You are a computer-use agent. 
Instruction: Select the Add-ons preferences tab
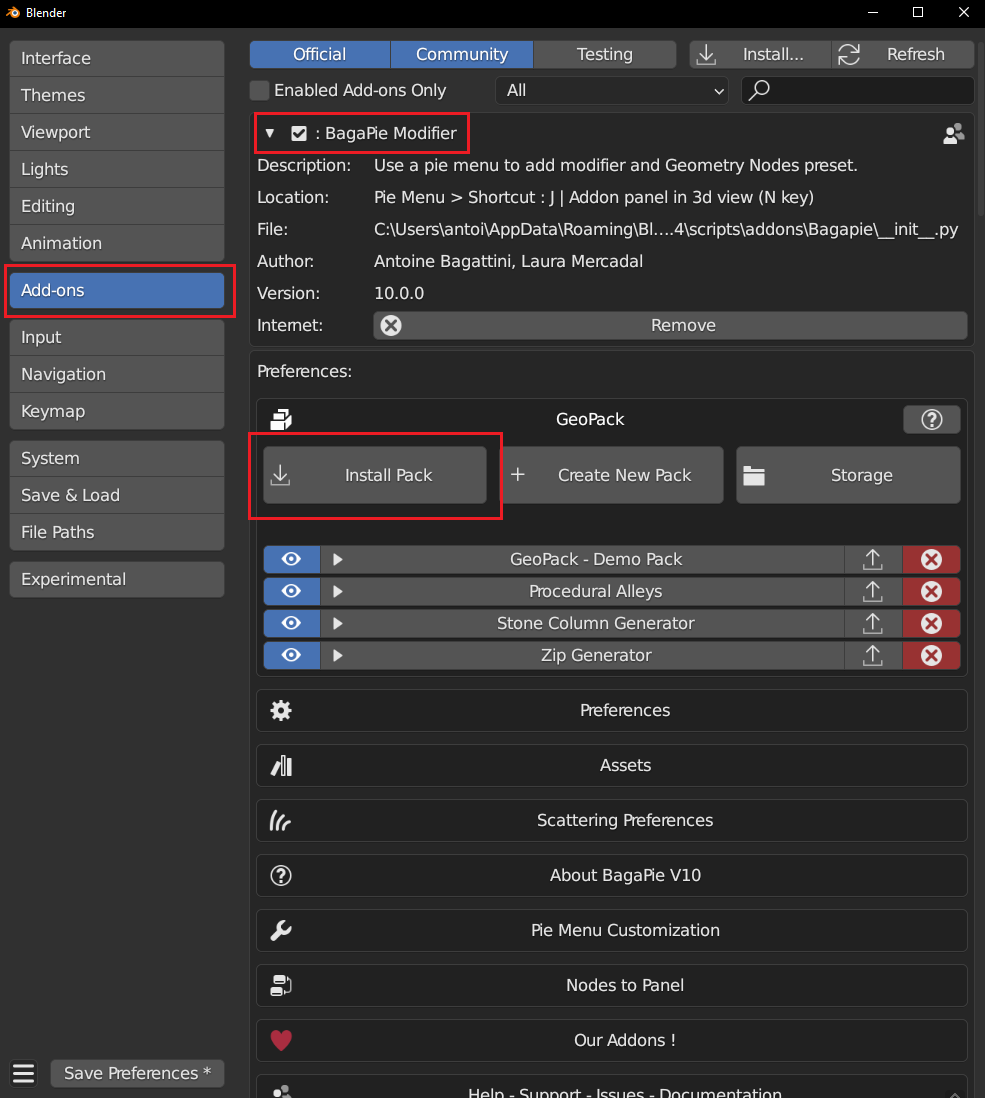click(117, 291)
